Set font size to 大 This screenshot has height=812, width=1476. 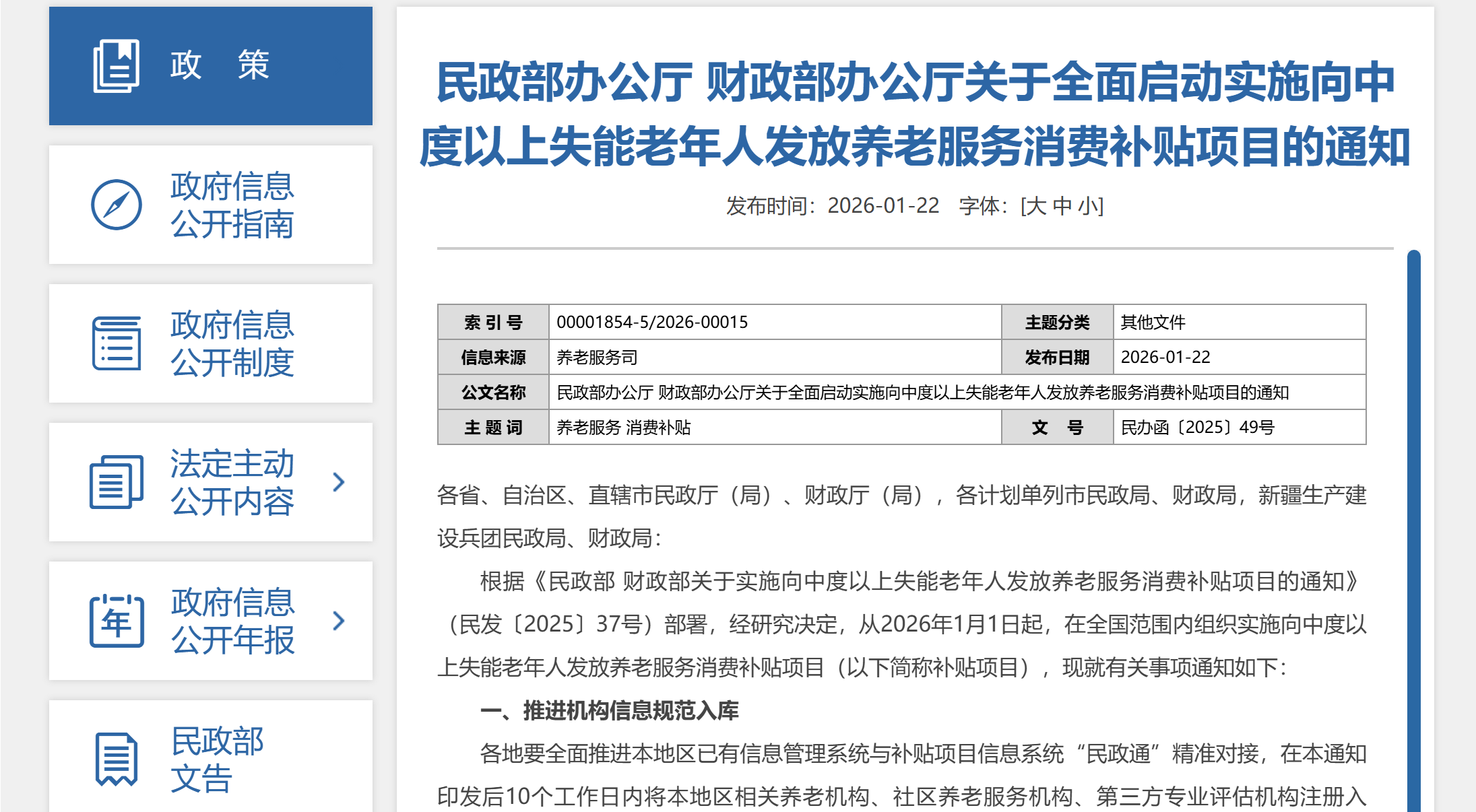pos(1037,206)
